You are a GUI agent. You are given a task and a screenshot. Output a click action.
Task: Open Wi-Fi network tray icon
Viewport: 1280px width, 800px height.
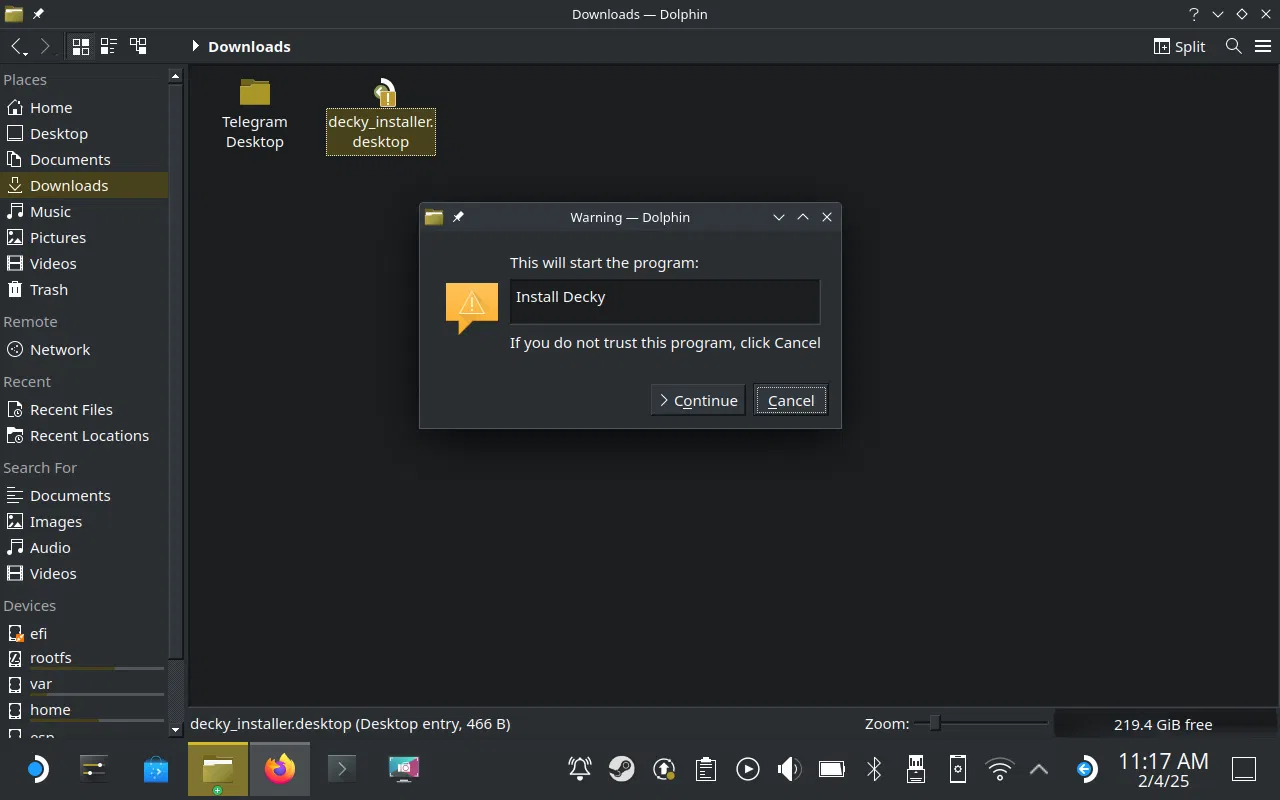point(1000,769)
